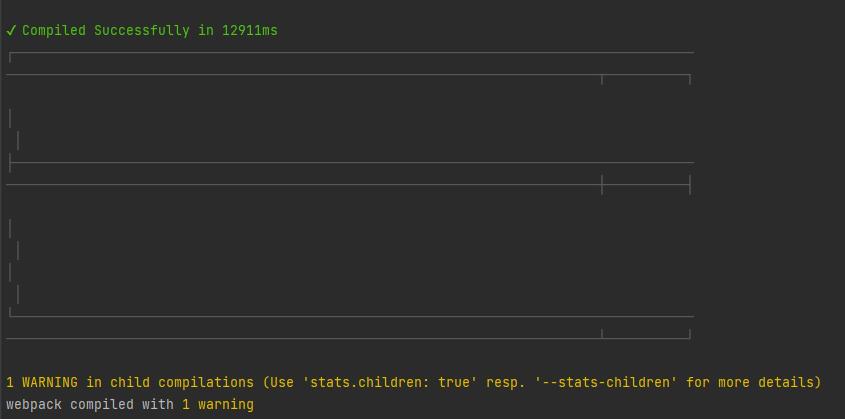
Task: Click the word 'details' in warning line
Action: 786,383
